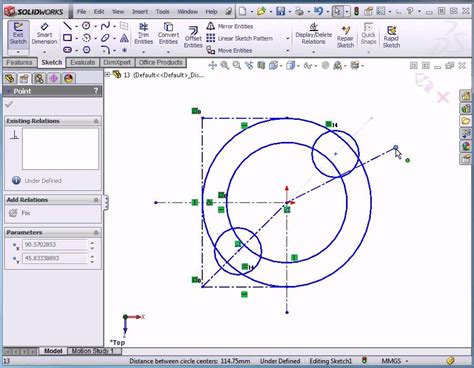Click the Mirror Entities tool
474x368 pixels.
[230, 26]
